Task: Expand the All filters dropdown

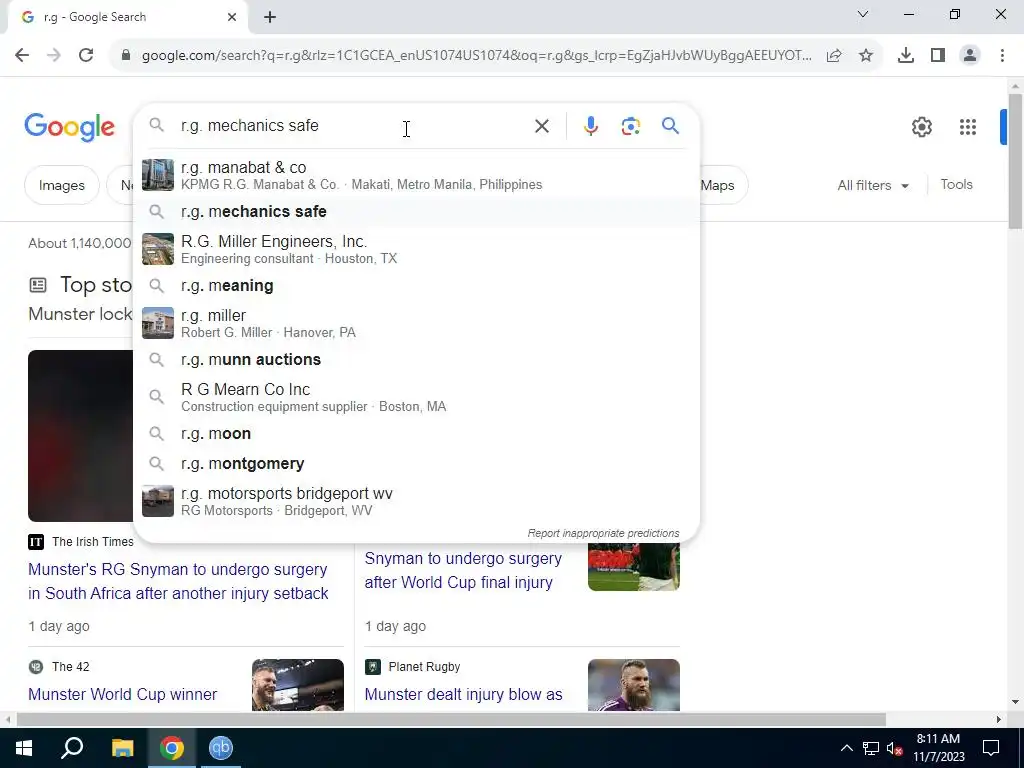Action: [x=872, y=185]
